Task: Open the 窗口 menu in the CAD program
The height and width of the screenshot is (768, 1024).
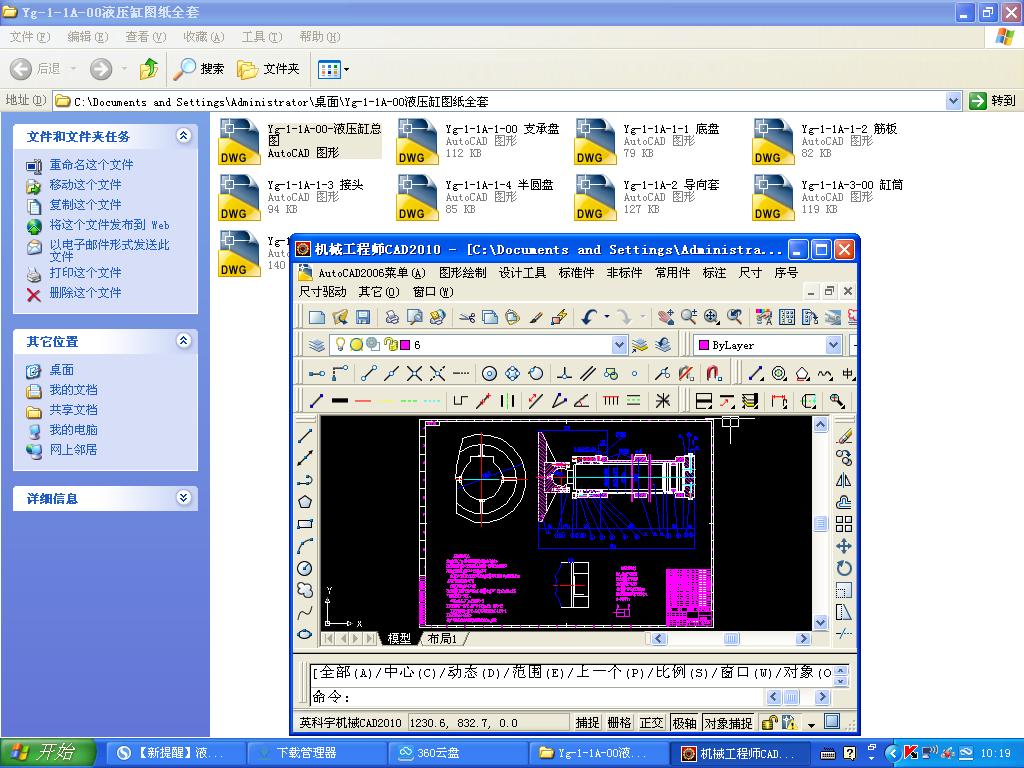Action: click(430, 290)
